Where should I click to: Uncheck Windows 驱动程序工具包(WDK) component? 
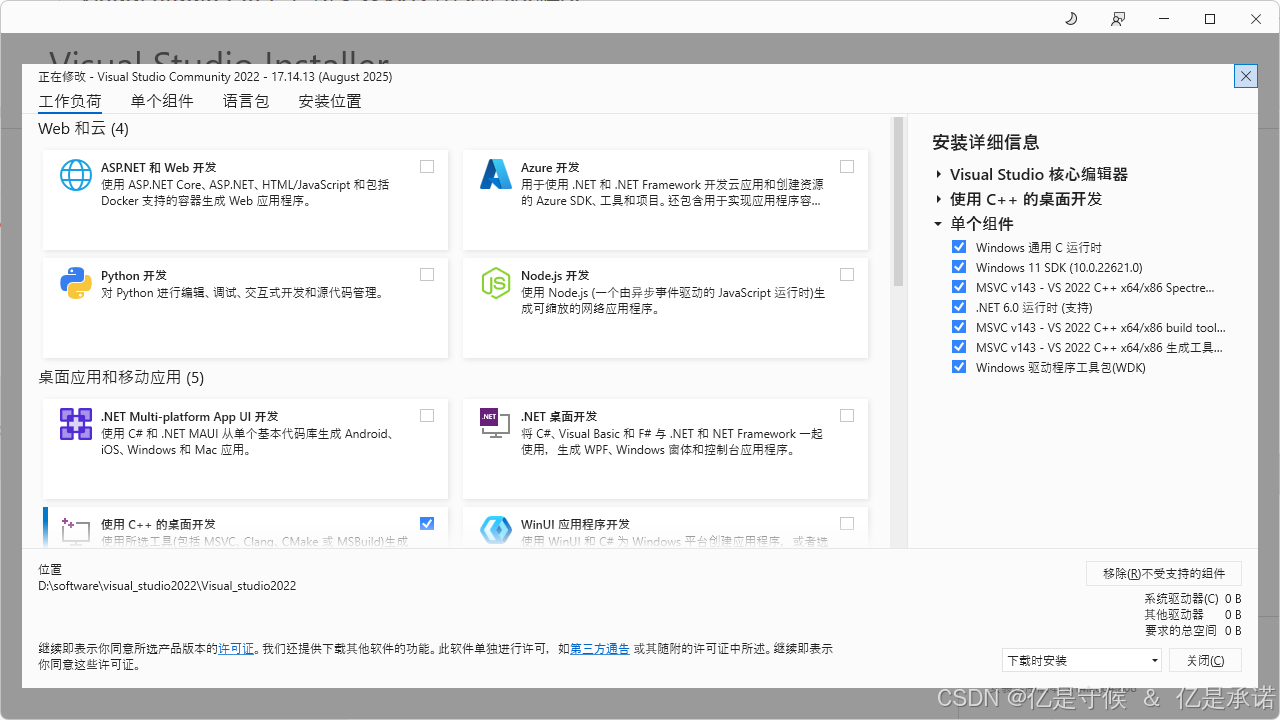(x=959, y=367)
